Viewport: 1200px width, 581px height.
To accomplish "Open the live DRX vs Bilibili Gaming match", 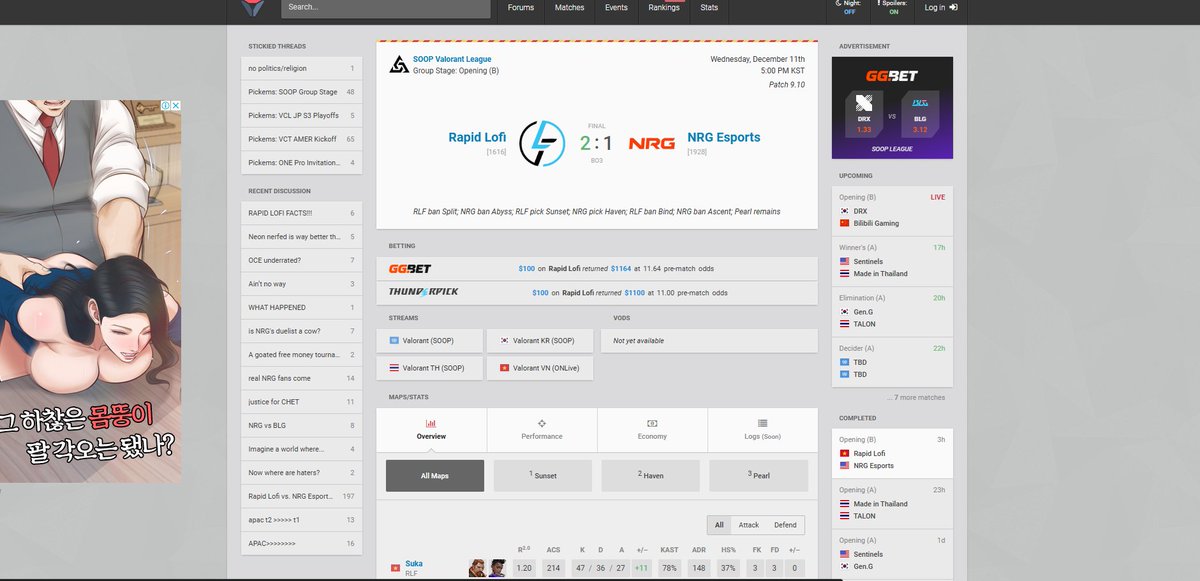I will click(892, 210).
